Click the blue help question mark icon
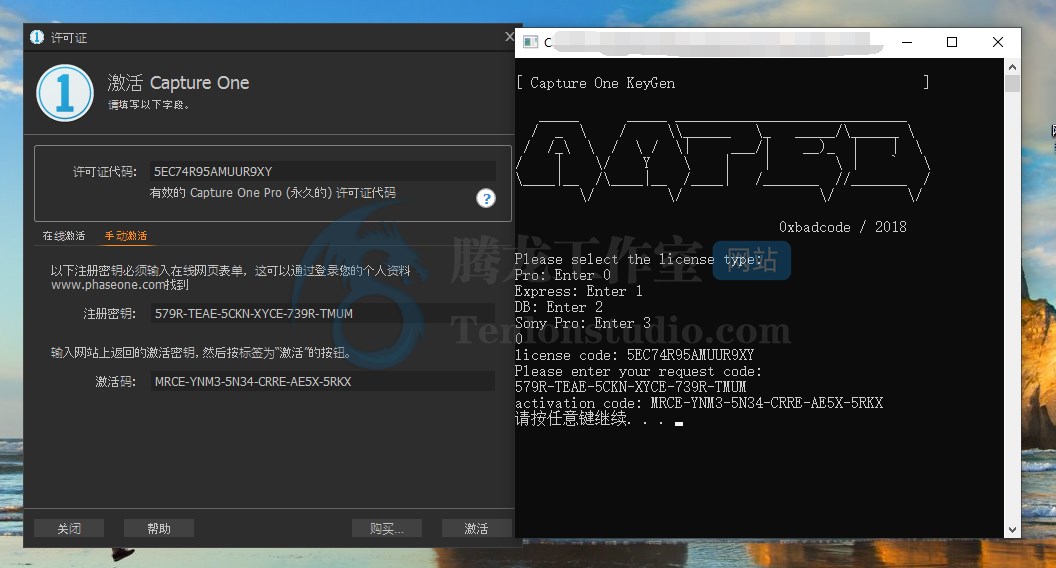This screenshot has height=568, width=1056. [486, 198]
